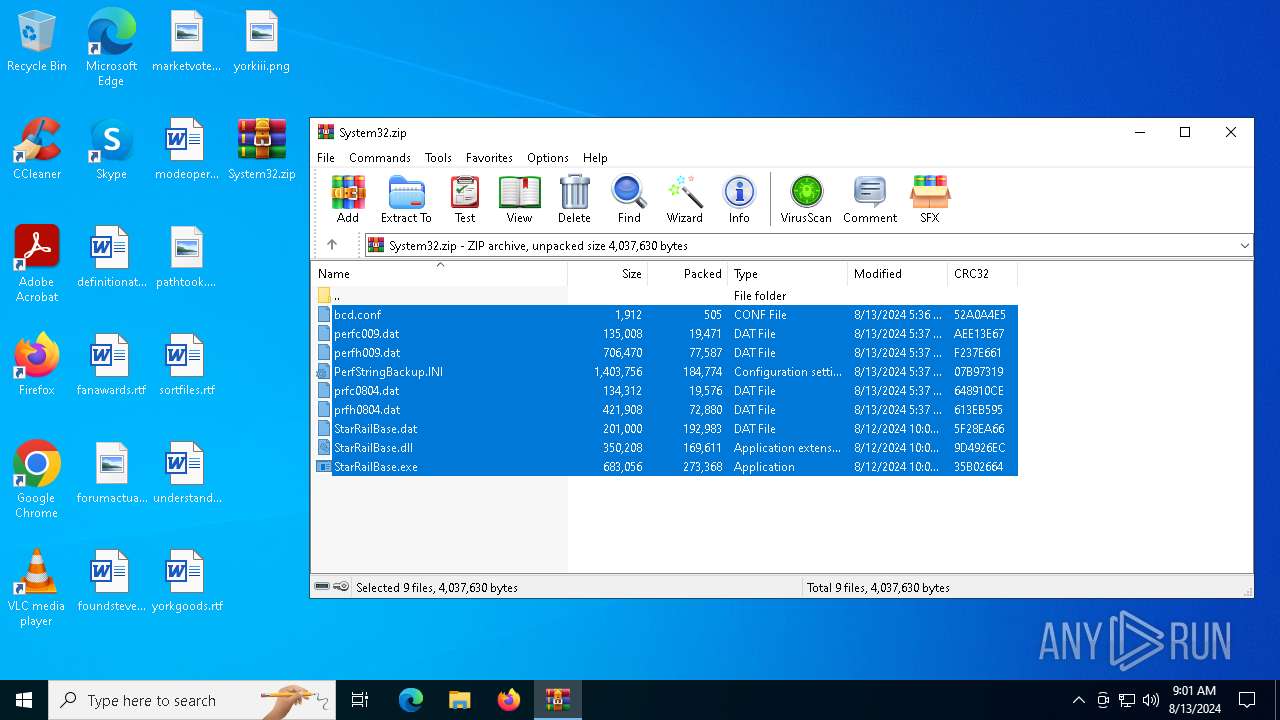
Task: Open the Help menu
Action: point(595,158)
